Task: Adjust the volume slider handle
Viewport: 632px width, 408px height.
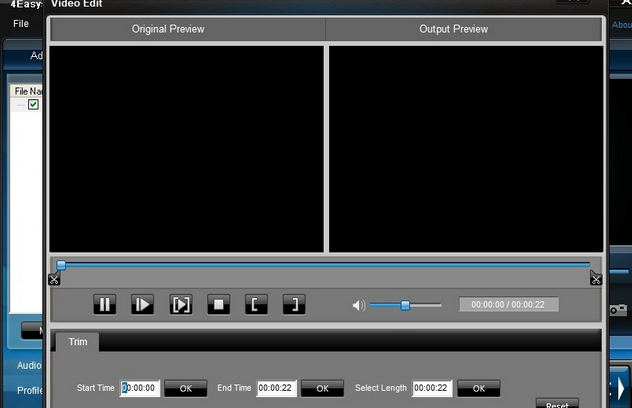Action: (x=405, y=305)
